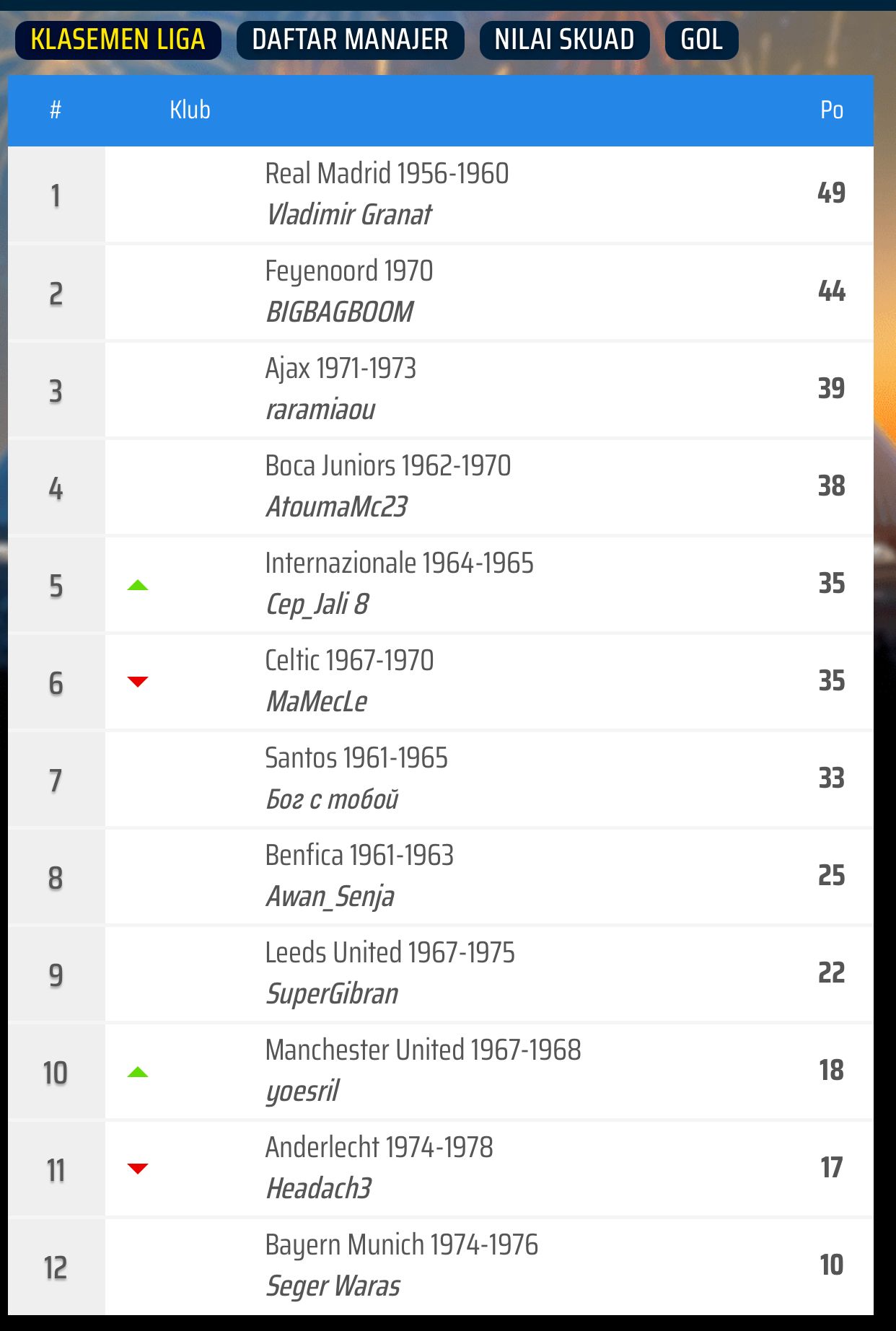Open Real Madrid 1956-1960 club
The image size is (896, 1331).
coord(387,174)
